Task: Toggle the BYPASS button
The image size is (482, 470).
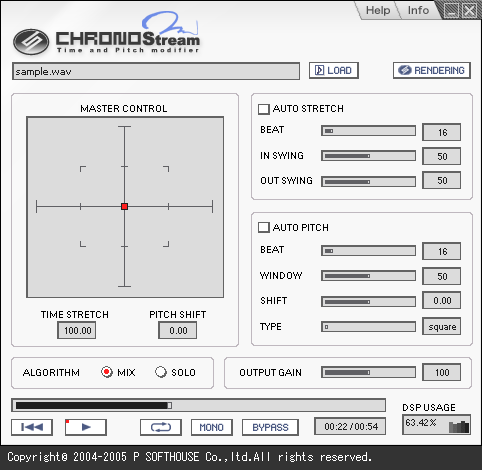Action: [x=270, y=427]
